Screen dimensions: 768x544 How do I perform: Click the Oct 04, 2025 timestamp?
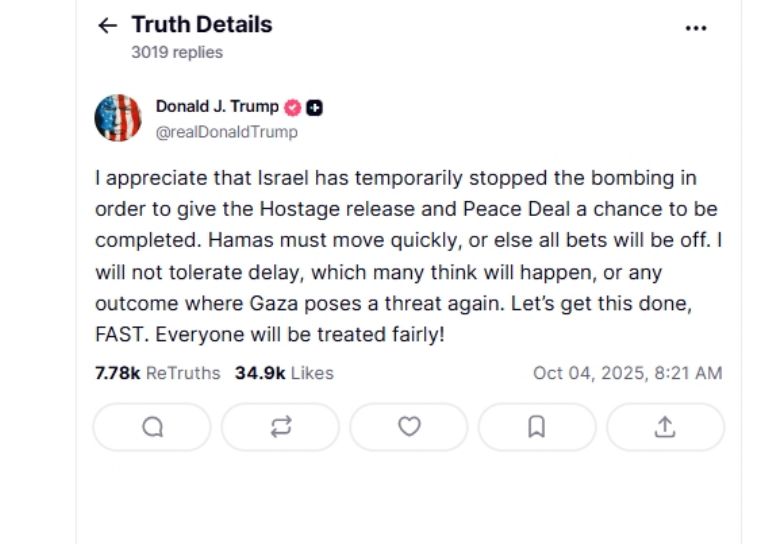point(627,373)
